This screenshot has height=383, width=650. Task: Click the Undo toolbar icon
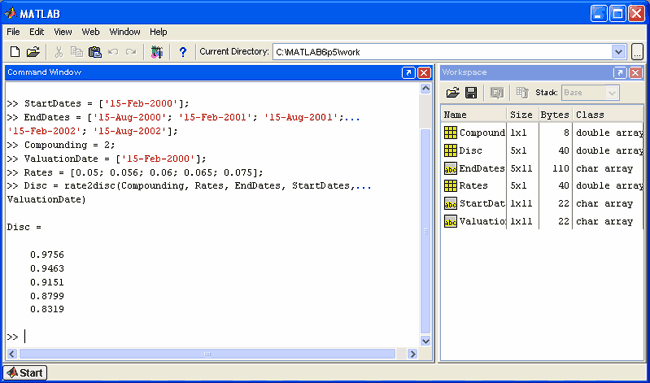[113, 52]
